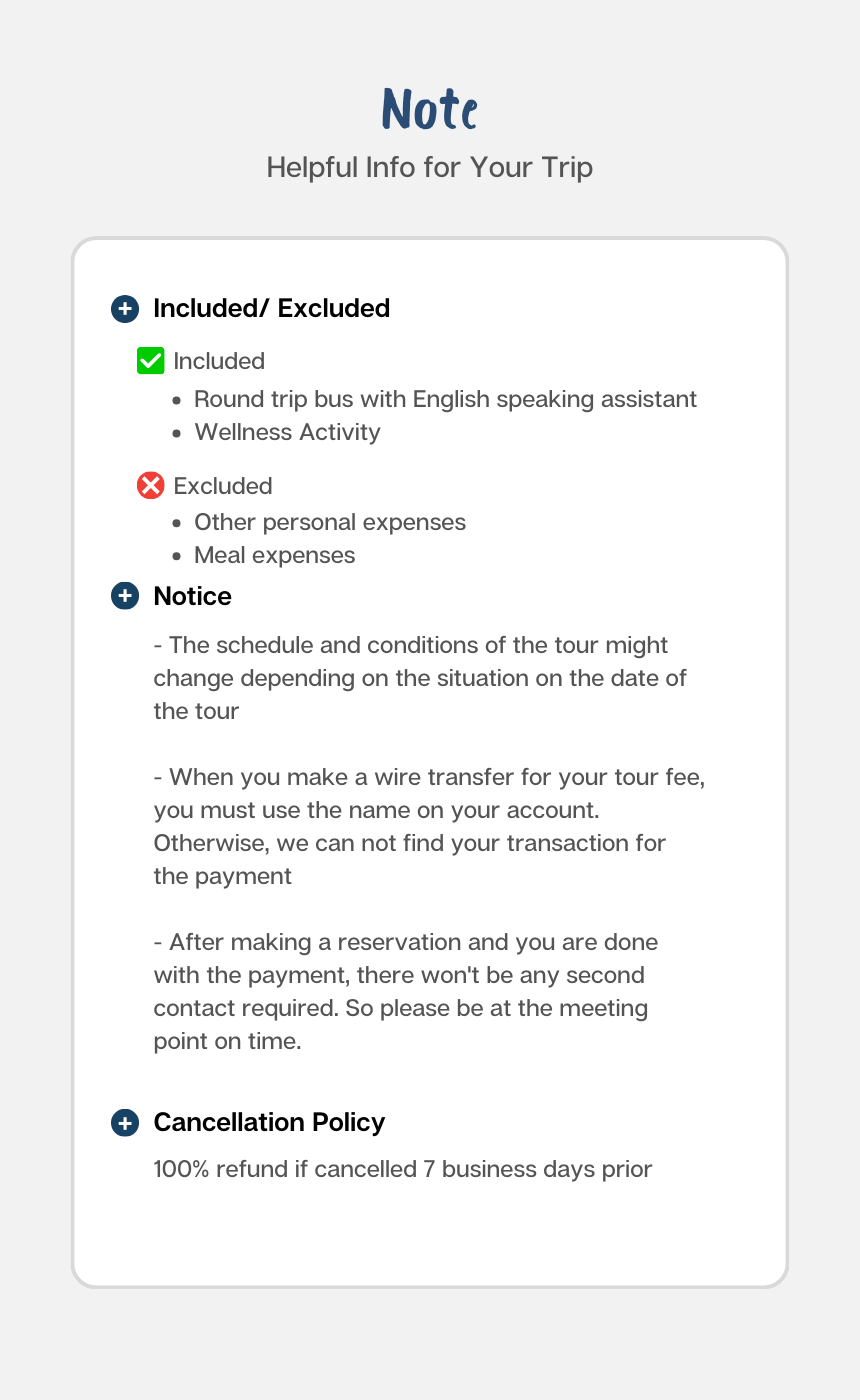
Task: Click the Meal expenses list item
Action: pos(275,555)
